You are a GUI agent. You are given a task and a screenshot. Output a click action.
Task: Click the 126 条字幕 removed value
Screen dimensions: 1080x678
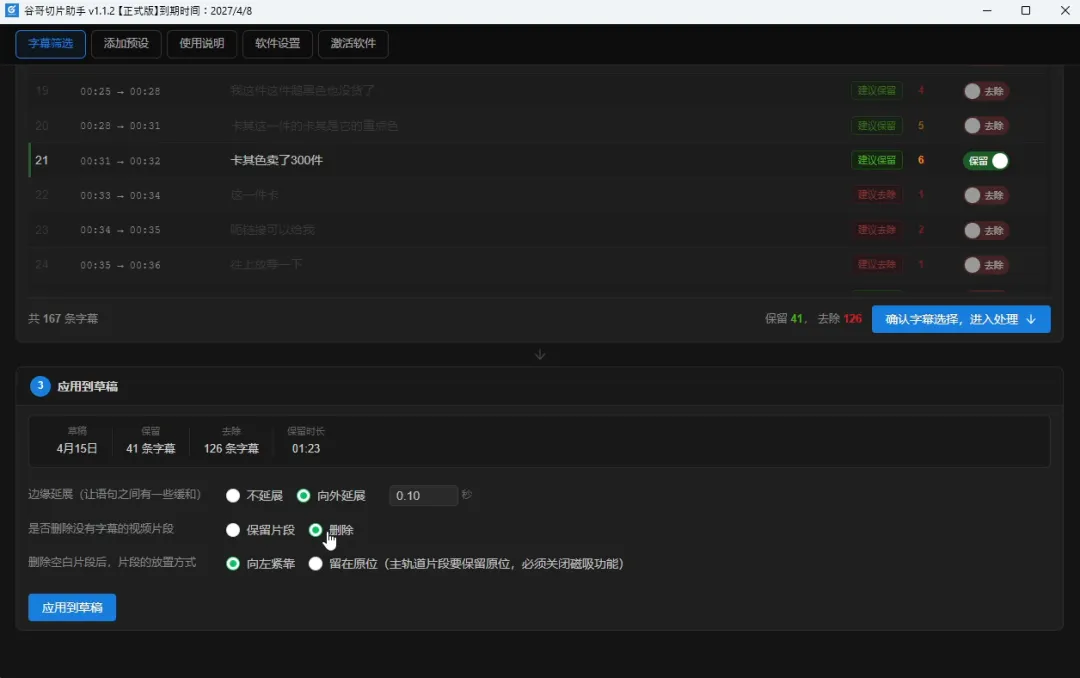(231, 449)
